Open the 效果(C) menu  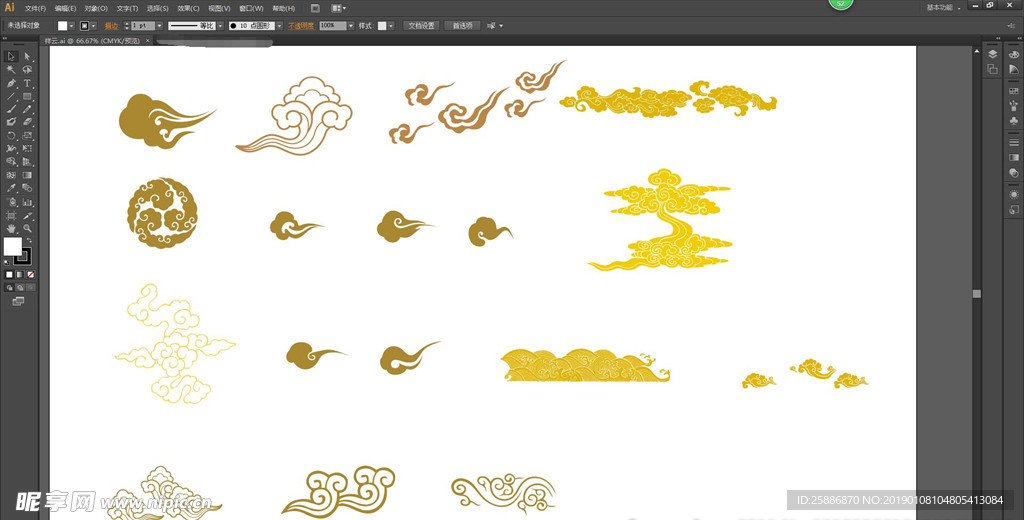(x=189, y=8)
